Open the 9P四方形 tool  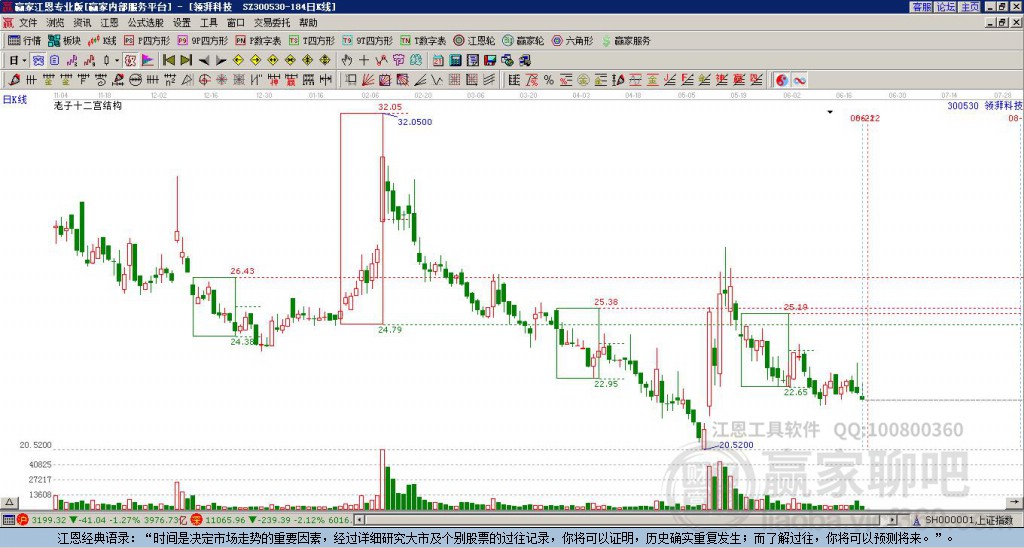tap(202, 40)
